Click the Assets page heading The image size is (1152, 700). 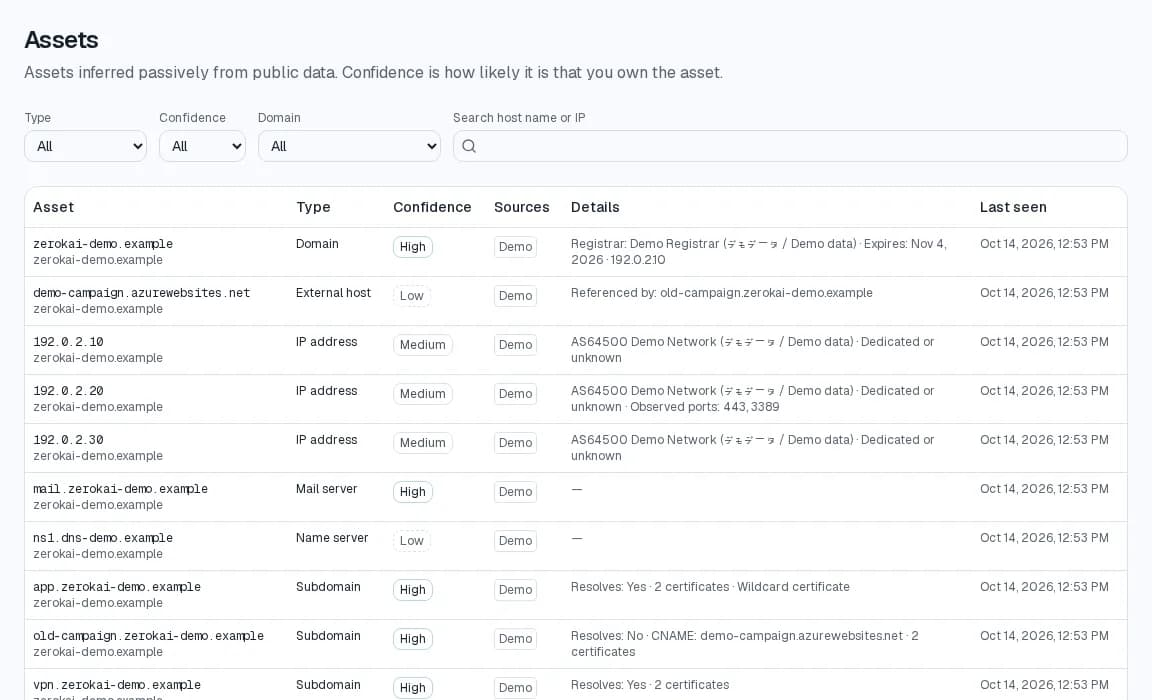61,40
